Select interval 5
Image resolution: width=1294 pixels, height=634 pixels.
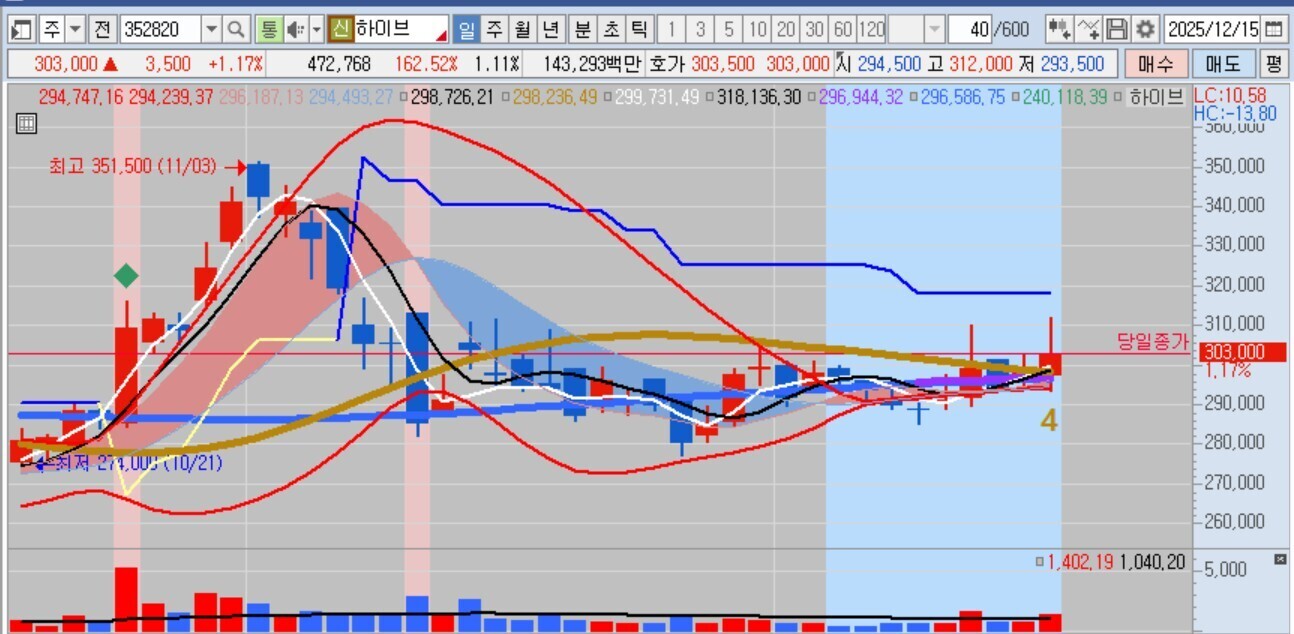tap(729, 29)
